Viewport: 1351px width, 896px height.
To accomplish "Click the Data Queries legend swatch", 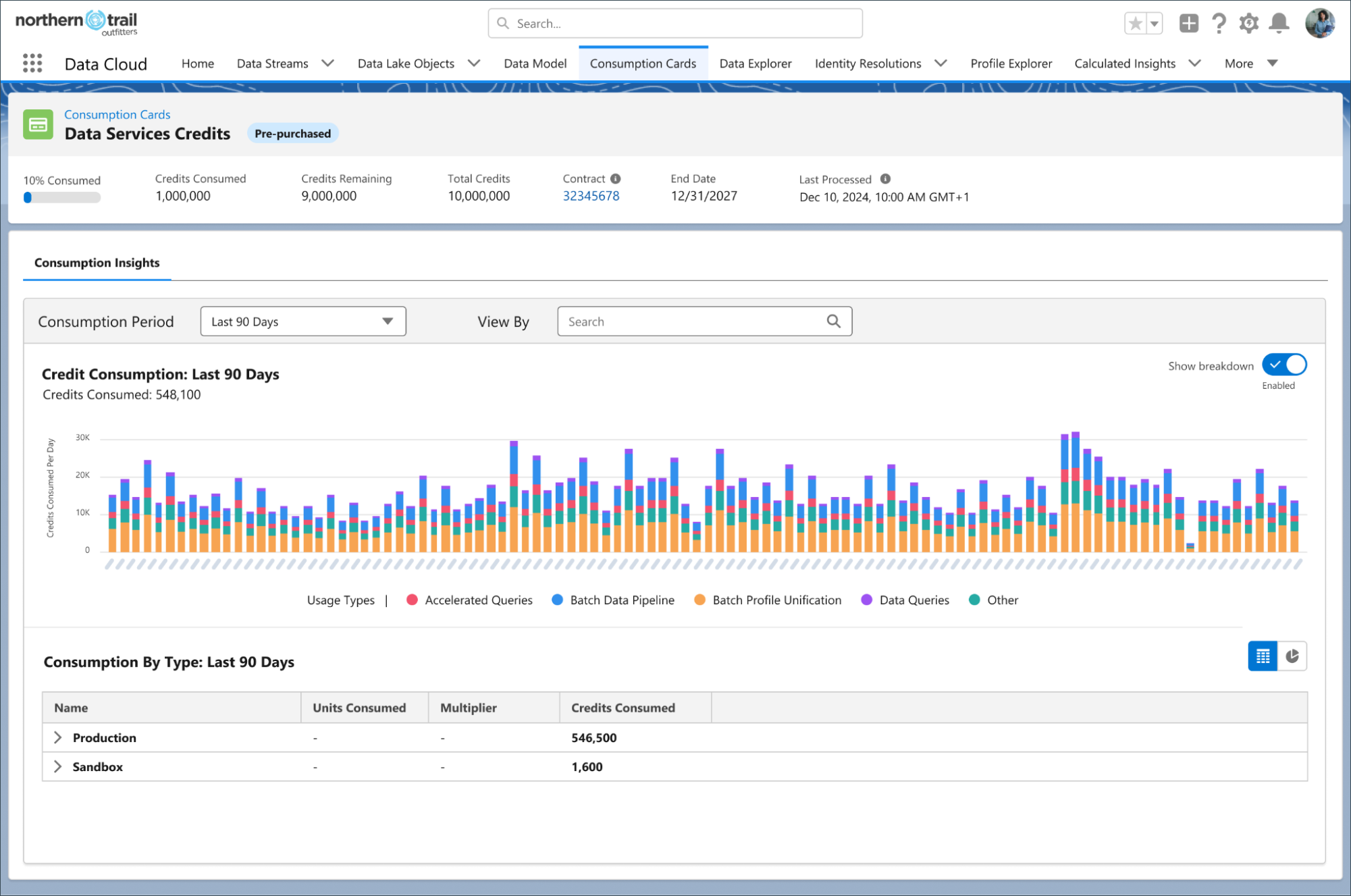I will click(x=867, y=600).
